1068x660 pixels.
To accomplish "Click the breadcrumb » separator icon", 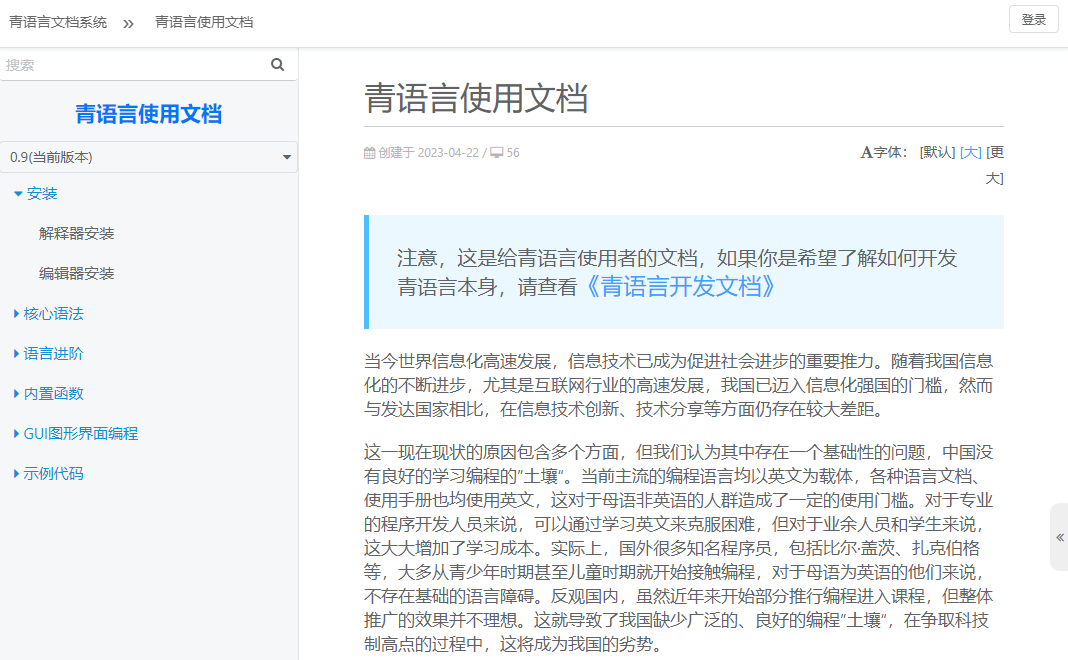I will click(x=128, y=24).
